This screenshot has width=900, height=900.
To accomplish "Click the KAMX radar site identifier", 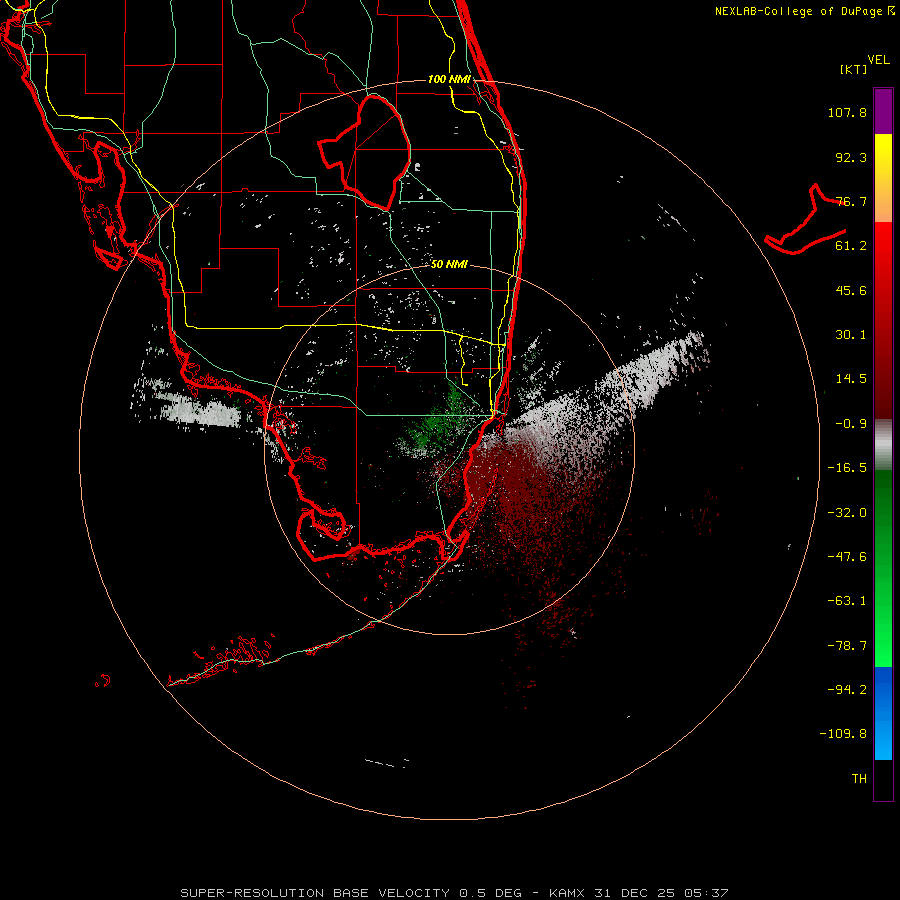I will [567, 893].
